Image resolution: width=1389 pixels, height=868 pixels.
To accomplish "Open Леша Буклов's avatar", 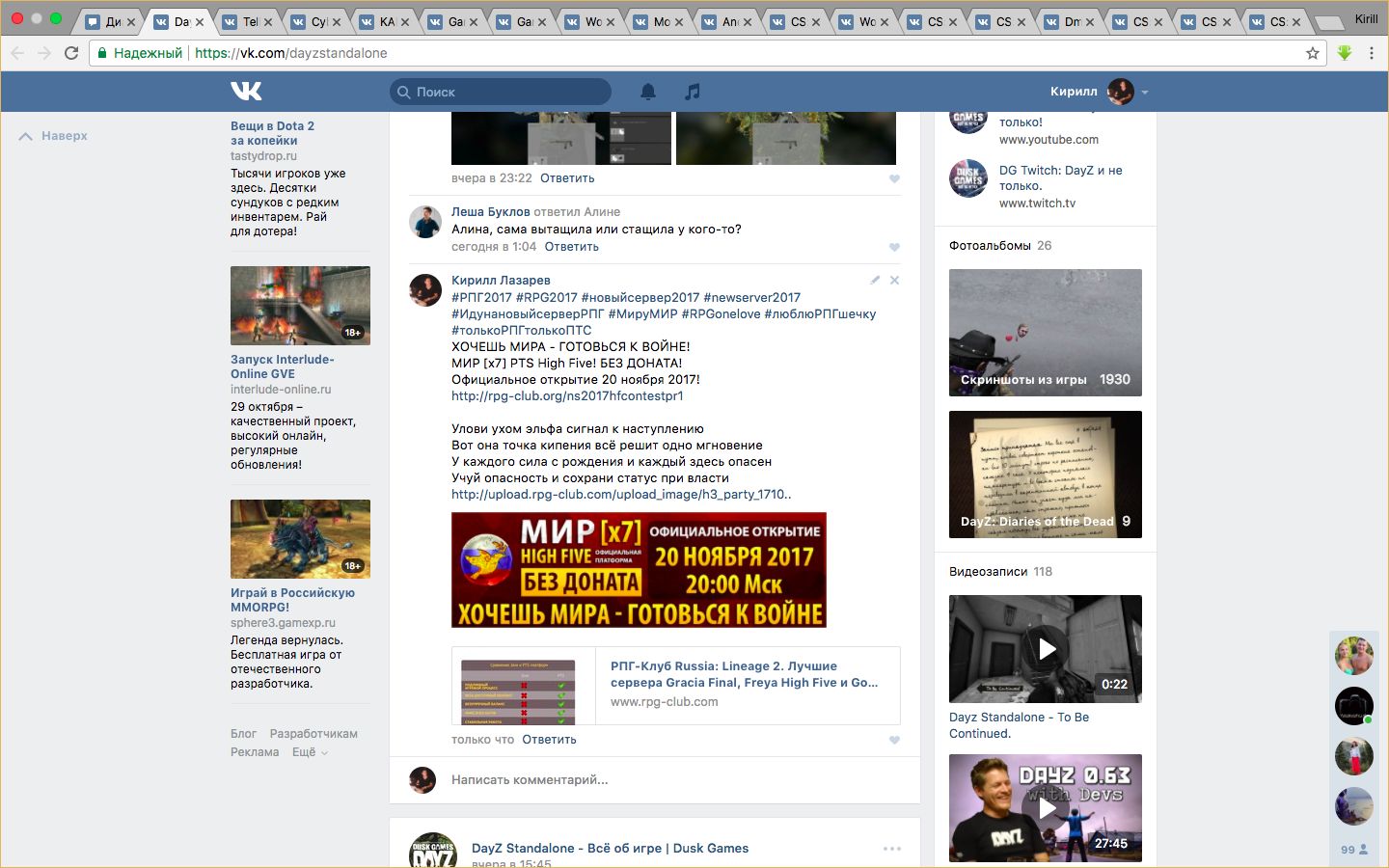I will click(x=425, y=222).
